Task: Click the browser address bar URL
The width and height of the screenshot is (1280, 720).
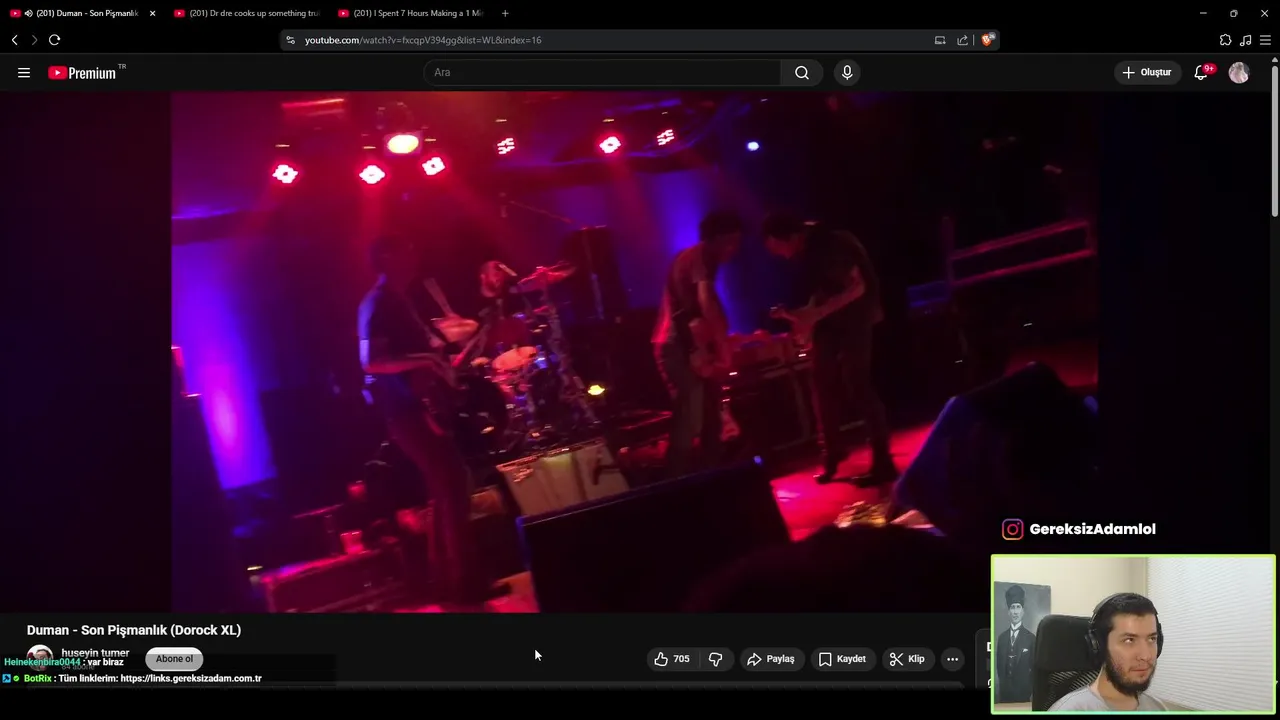Action: (x=423, y=40)
